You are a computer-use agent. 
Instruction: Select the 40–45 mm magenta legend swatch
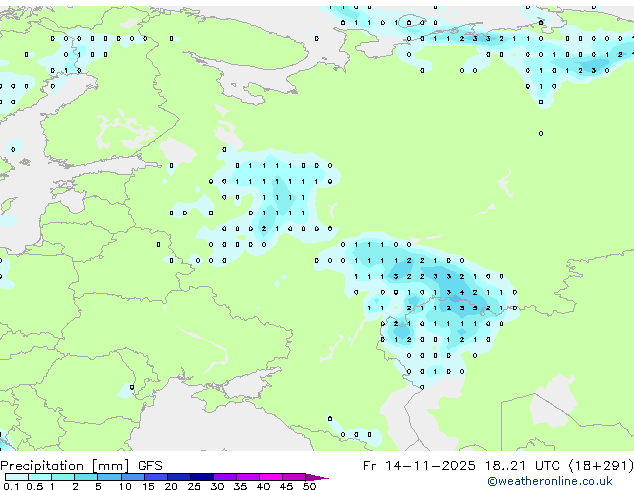[271, 477]
